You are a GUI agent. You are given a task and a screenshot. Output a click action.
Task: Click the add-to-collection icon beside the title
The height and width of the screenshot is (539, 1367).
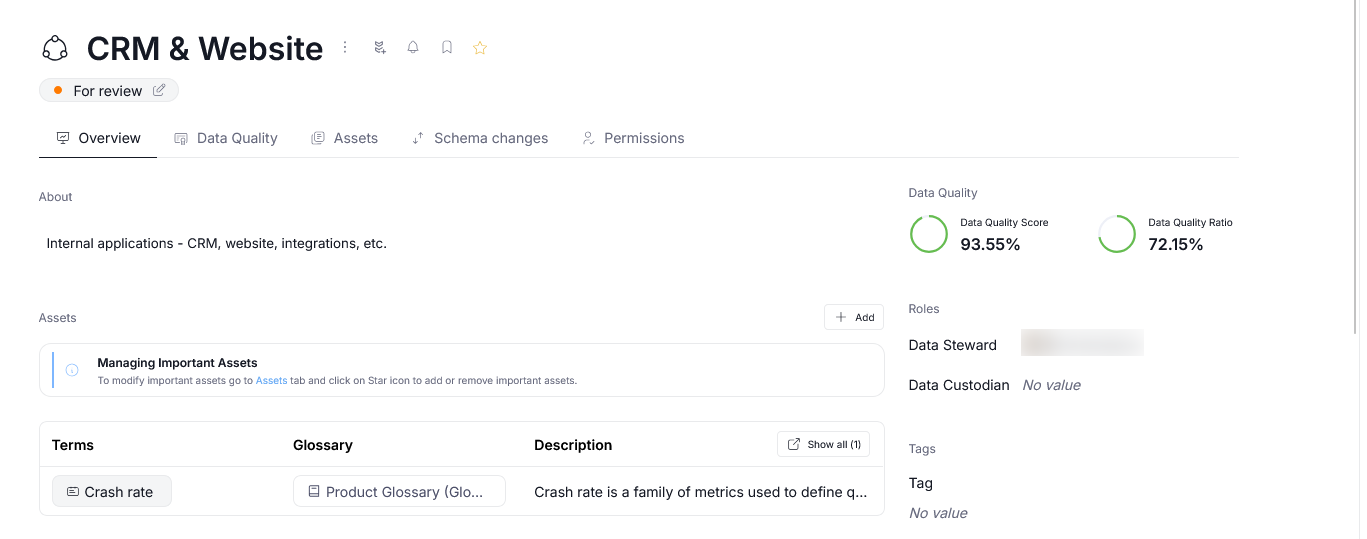(x=380, y=47)
